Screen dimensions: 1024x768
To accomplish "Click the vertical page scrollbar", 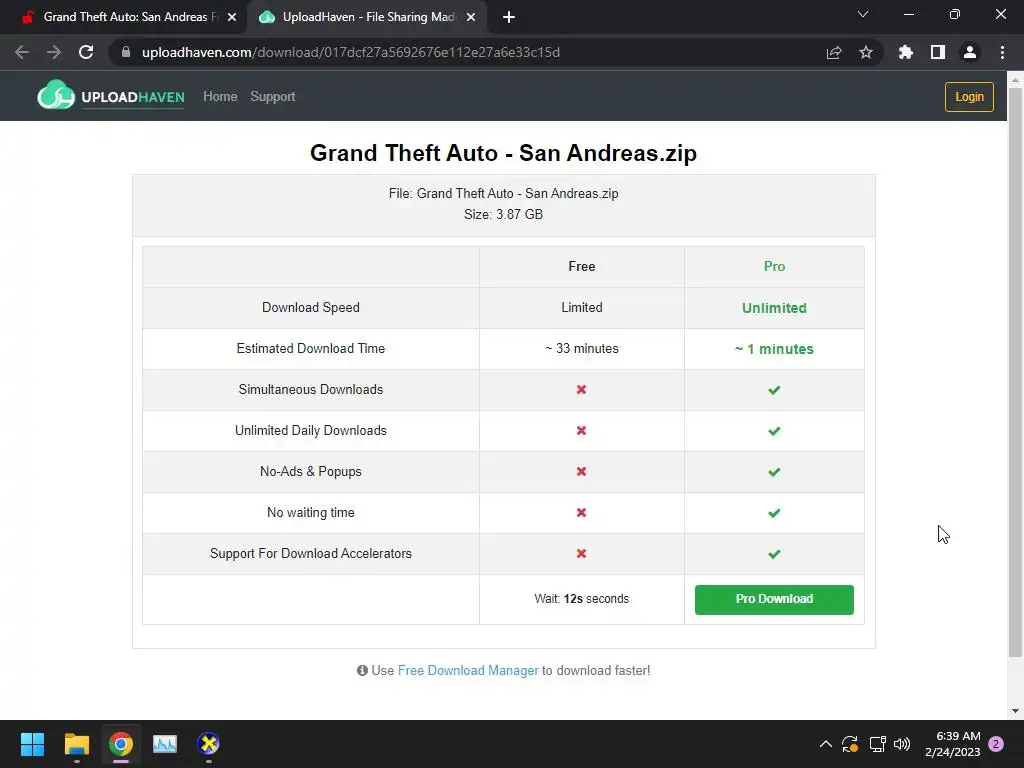I will click(1015, 372).
